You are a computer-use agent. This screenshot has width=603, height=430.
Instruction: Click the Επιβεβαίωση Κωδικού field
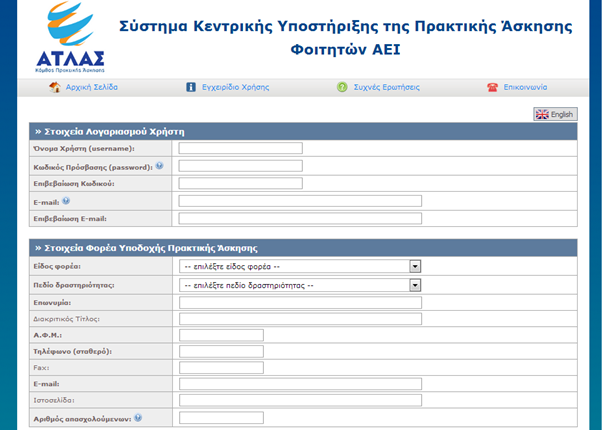pos(240,183)
